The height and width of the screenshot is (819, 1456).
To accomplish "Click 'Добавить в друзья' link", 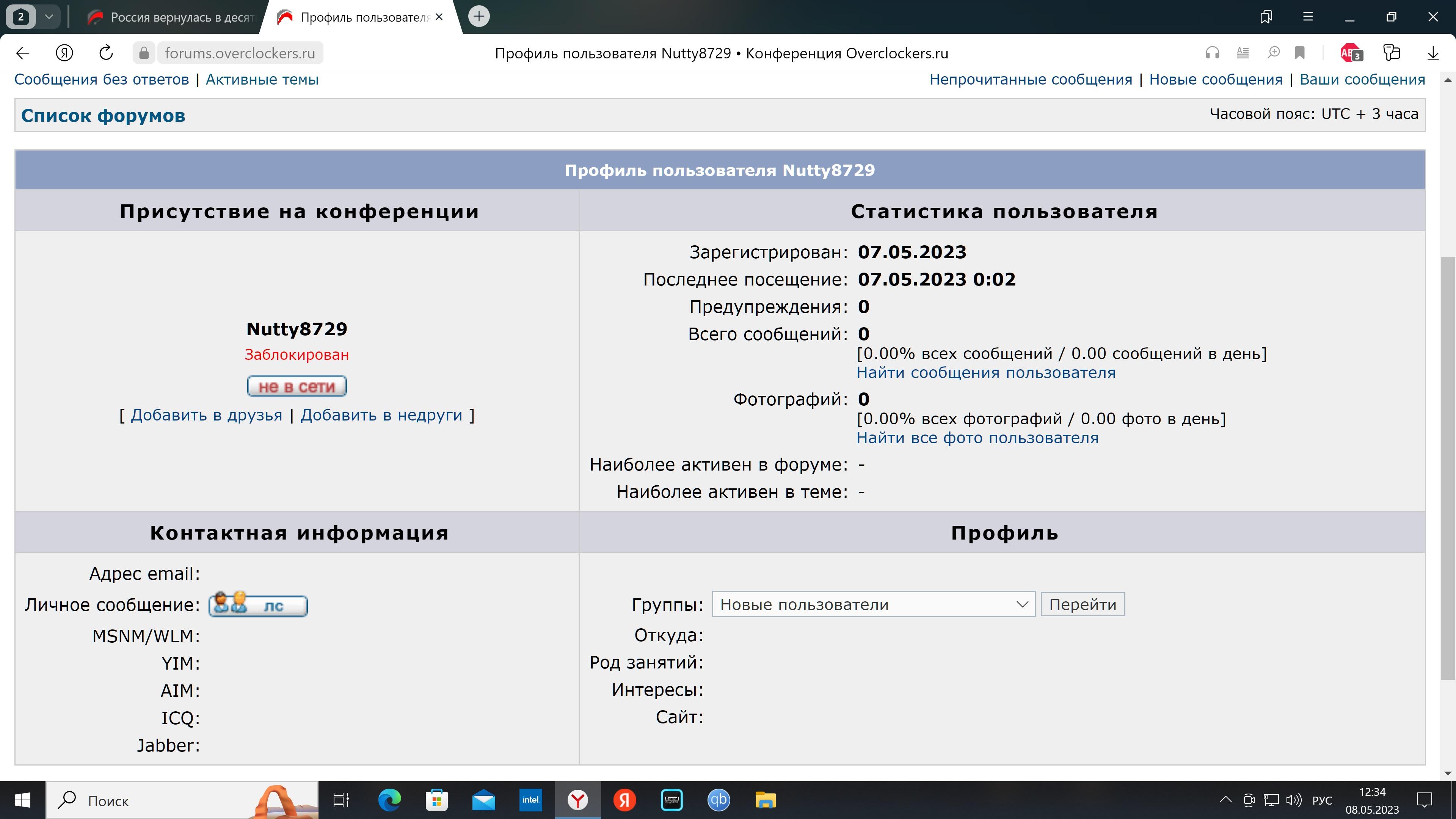I will click(x=206, y=416).
